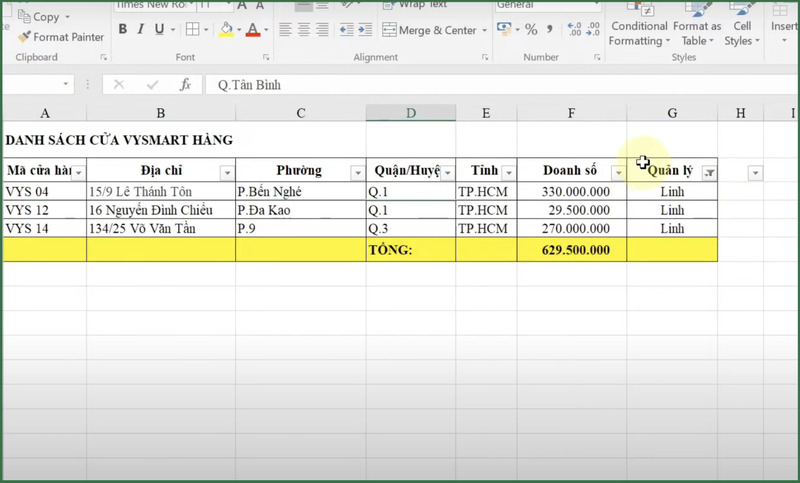Image resolution: width=800 pixels, height=483 pixels.
Task: Toggle Bold formatting
Action: [123, 30]
